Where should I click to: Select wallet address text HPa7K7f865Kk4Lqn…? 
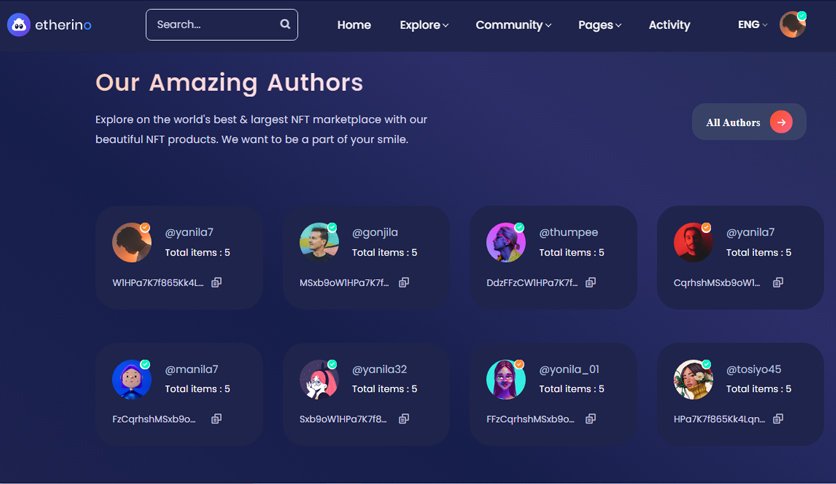point(719,419)
